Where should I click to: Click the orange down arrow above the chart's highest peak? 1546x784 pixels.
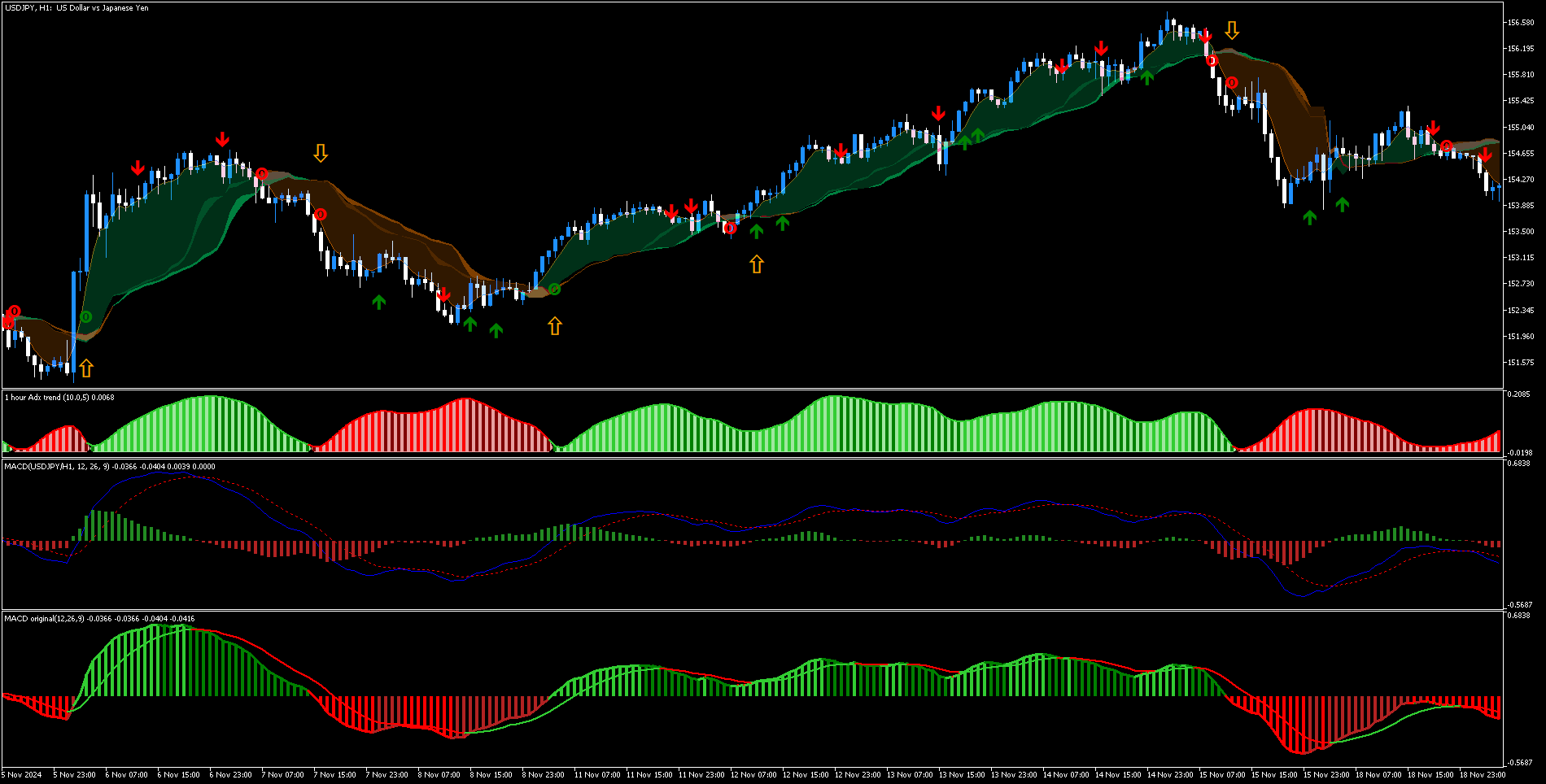click(x=1232, y=31)
